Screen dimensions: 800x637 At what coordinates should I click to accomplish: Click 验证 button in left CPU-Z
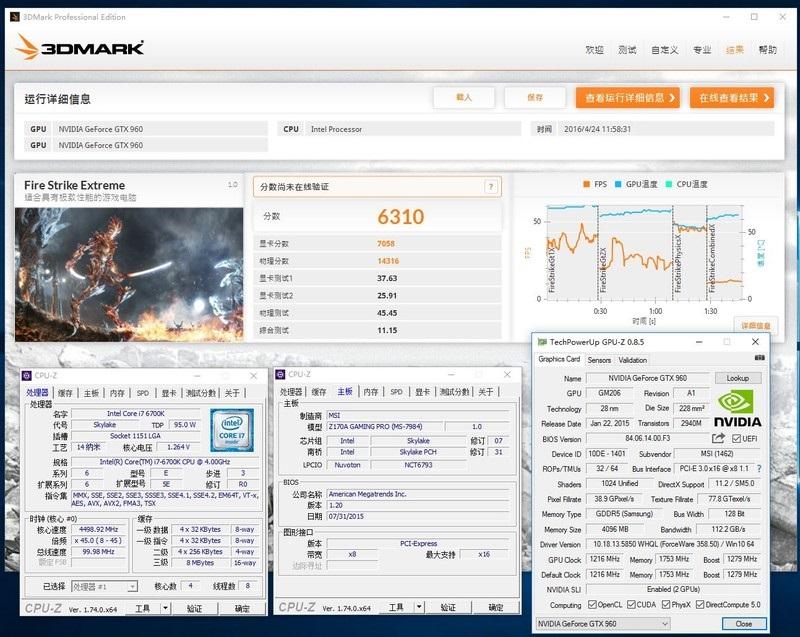pos(194,608)
